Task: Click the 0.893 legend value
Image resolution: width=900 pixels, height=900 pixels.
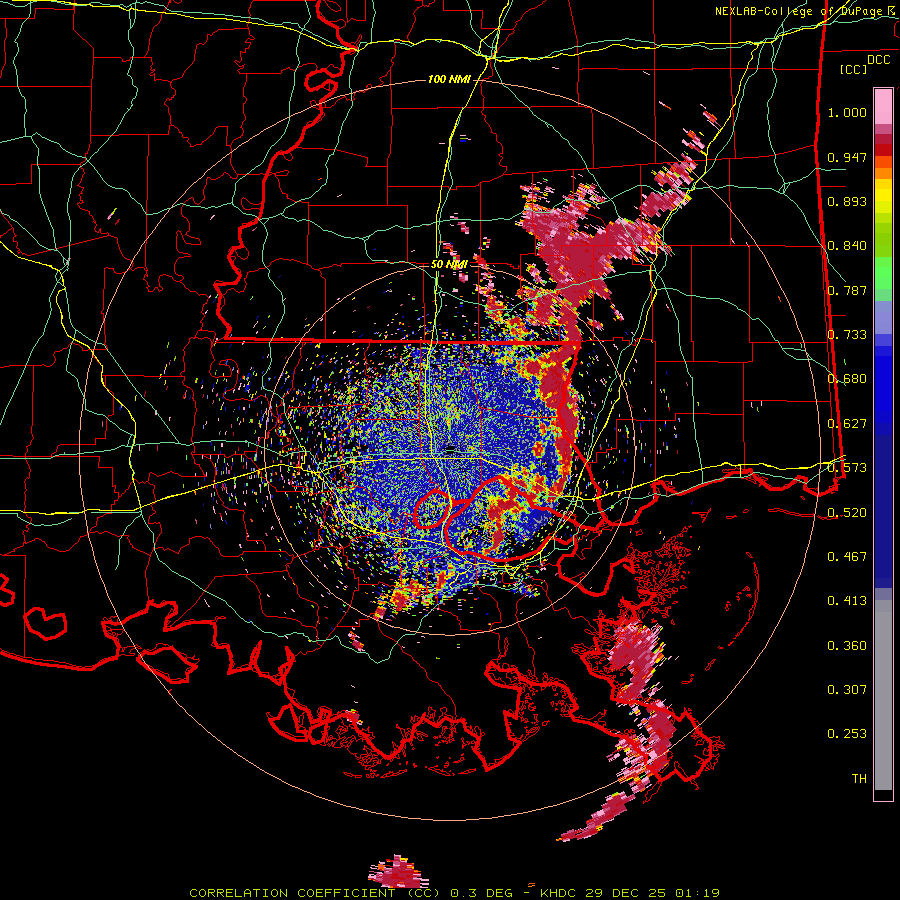Action: (847, 201)
